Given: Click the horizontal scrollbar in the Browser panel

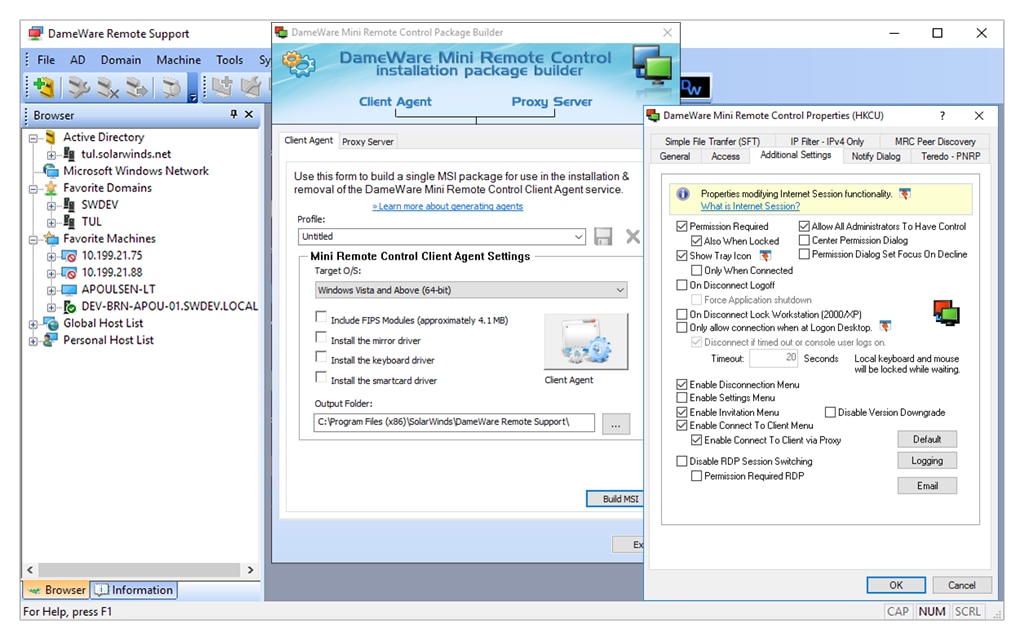Looking at the screenshot, I should pos(140,569).
